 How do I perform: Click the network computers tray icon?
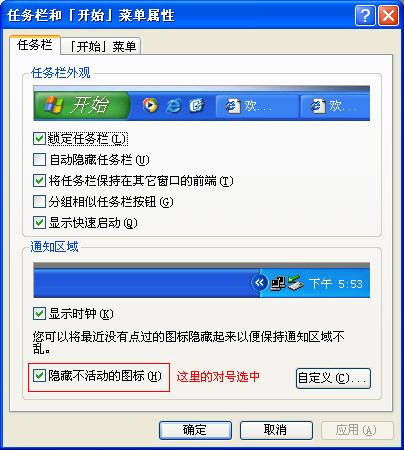(277, 283)
